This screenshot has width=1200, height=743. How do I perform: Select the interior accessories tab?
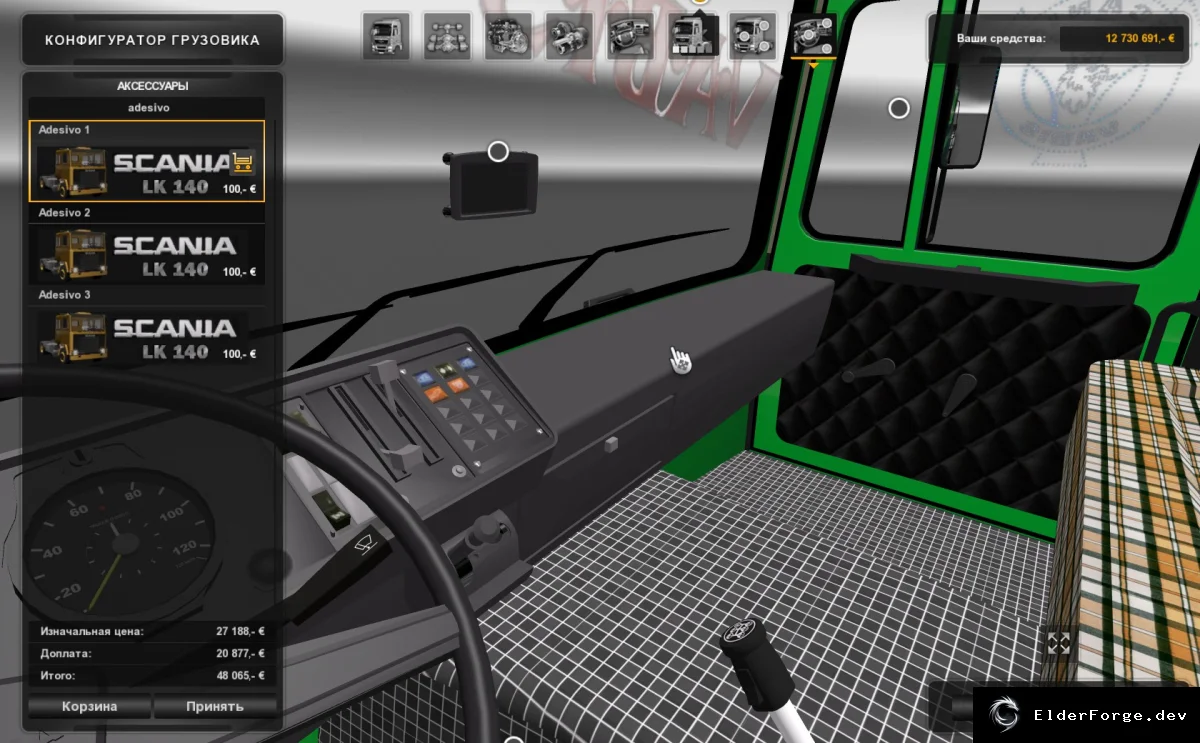coord(814,37)
